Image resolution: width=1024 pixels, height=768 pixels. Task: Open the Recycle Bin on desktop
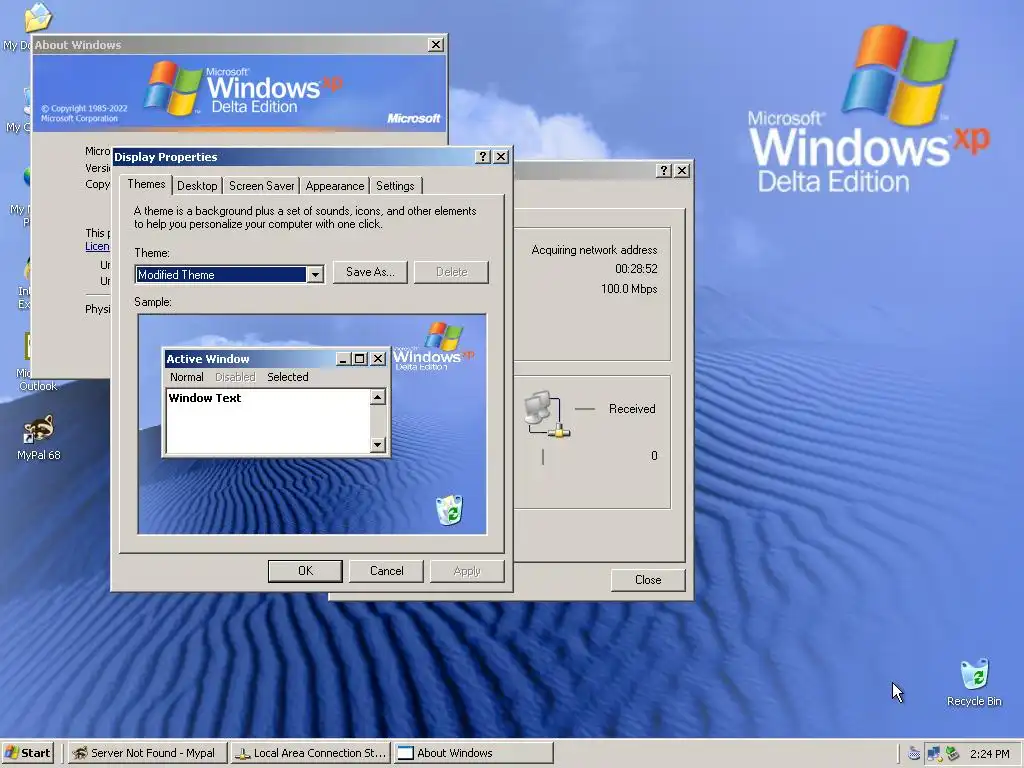974,682
